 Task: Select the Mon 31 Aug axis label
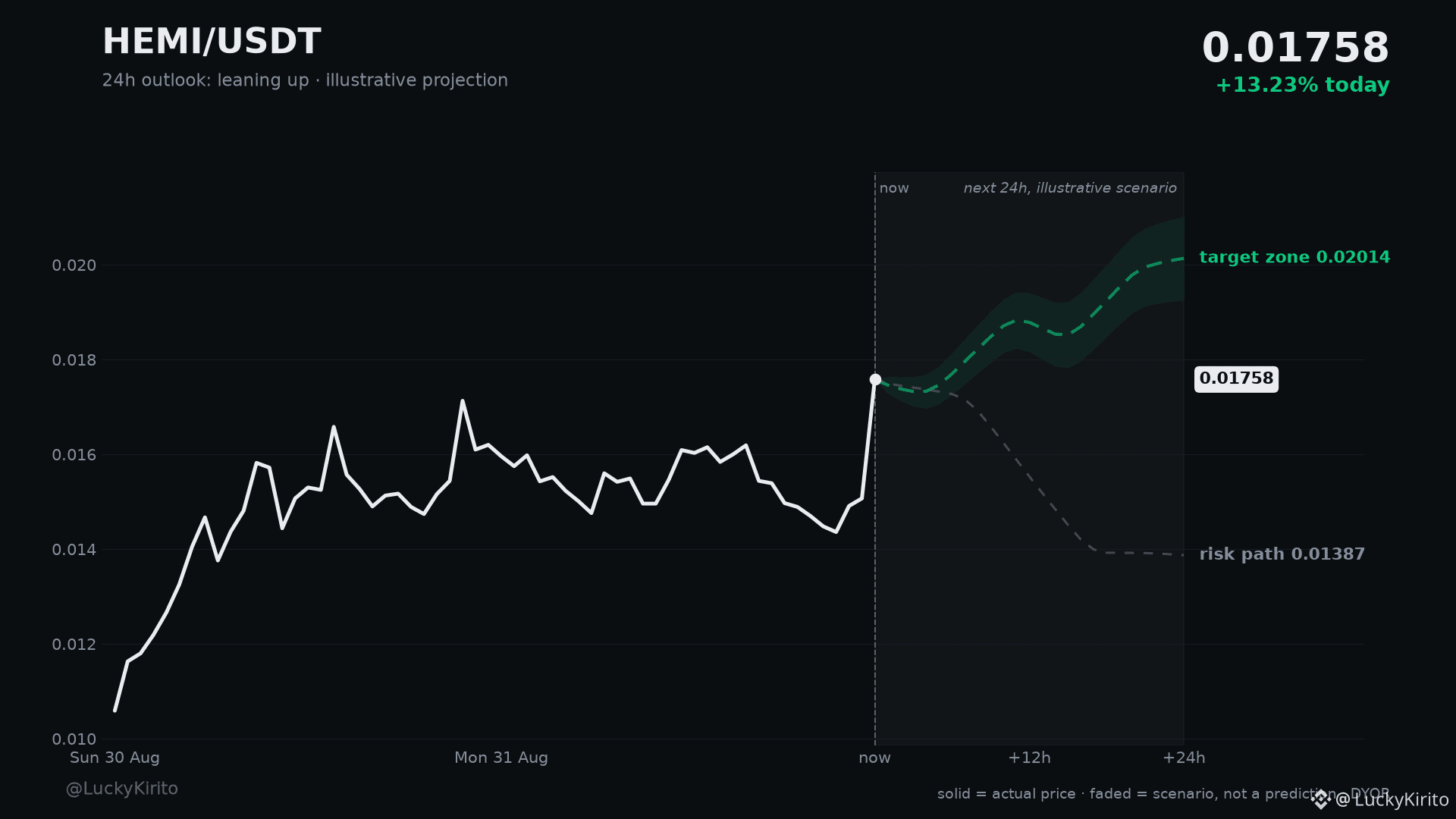coord(501,758)
